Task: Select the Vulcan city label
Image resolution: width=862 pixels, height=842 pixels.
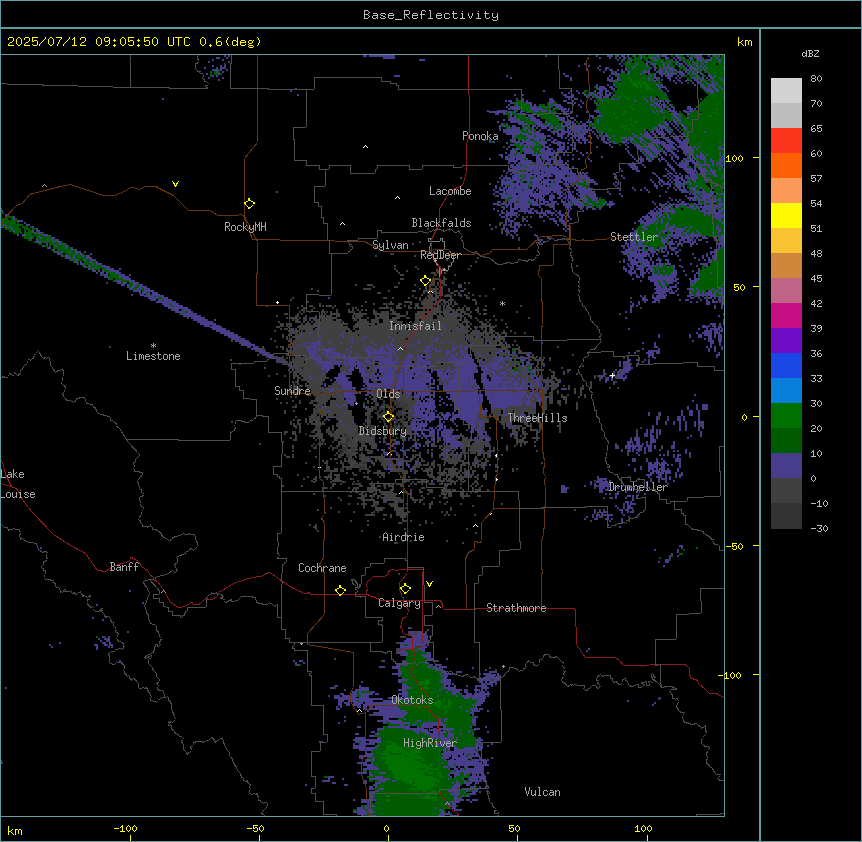Action: pyautogui.click(x=543, y=792)
